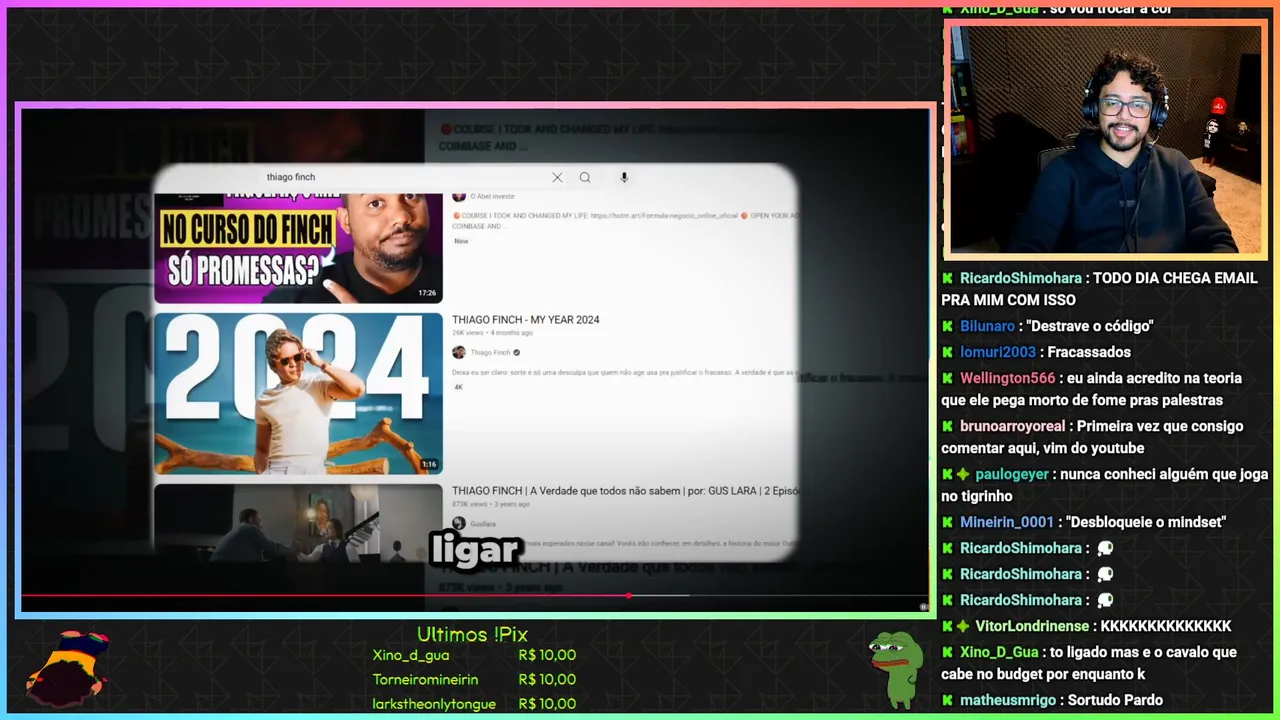Click the larkstheonlytongue Pix entry name
The image size is (1280, 720).
pyautogui.click(x=434, y=704)
